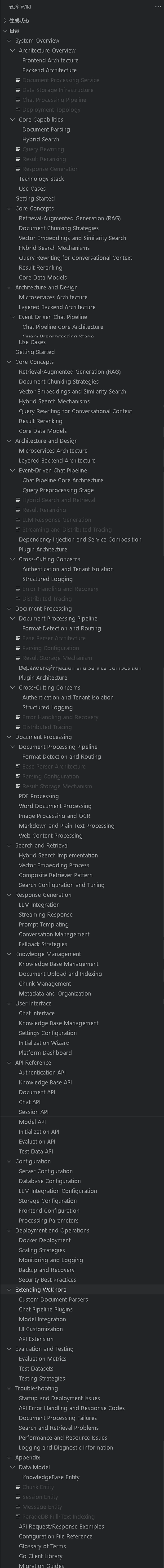This screenshot has width=164, height=1568.
Task: Click the pending icon beside Document Processing Service
Action: coord(18,80)
